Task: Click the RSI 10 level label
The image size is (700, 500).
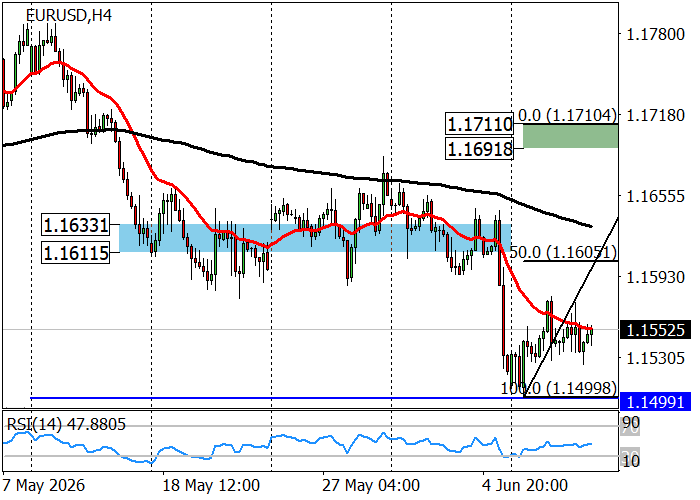Action: (x=631, y=461)
